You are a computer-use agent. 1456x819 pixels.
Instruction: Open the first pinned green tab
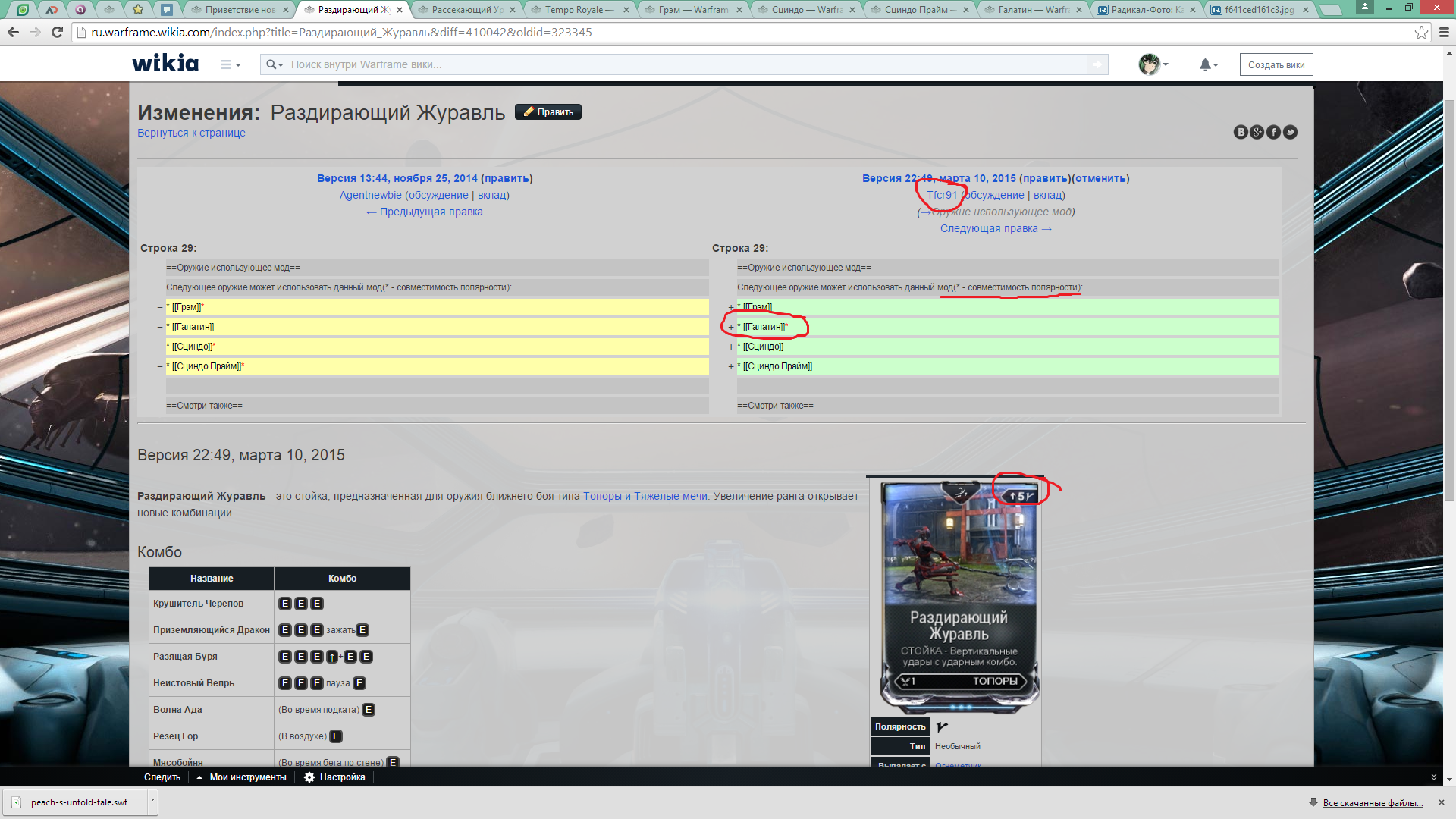(23, 10)
